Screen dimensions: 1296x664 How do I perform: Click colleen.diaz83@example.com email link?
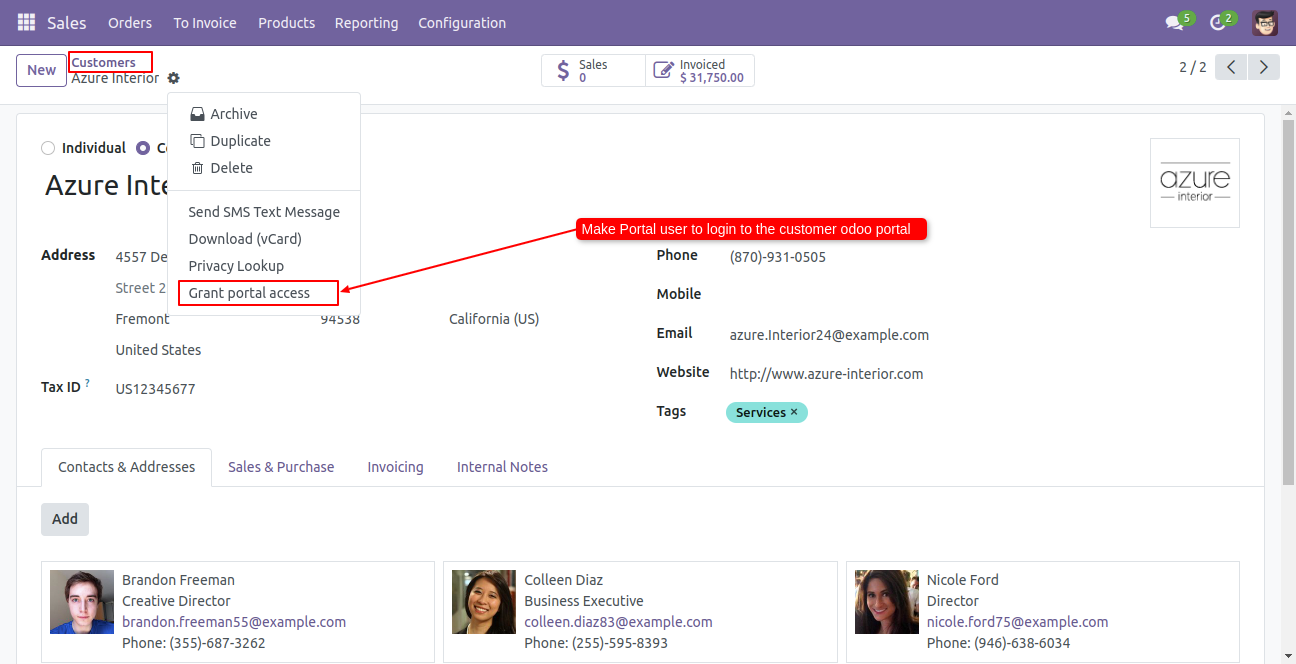click(x=618, y=622)
